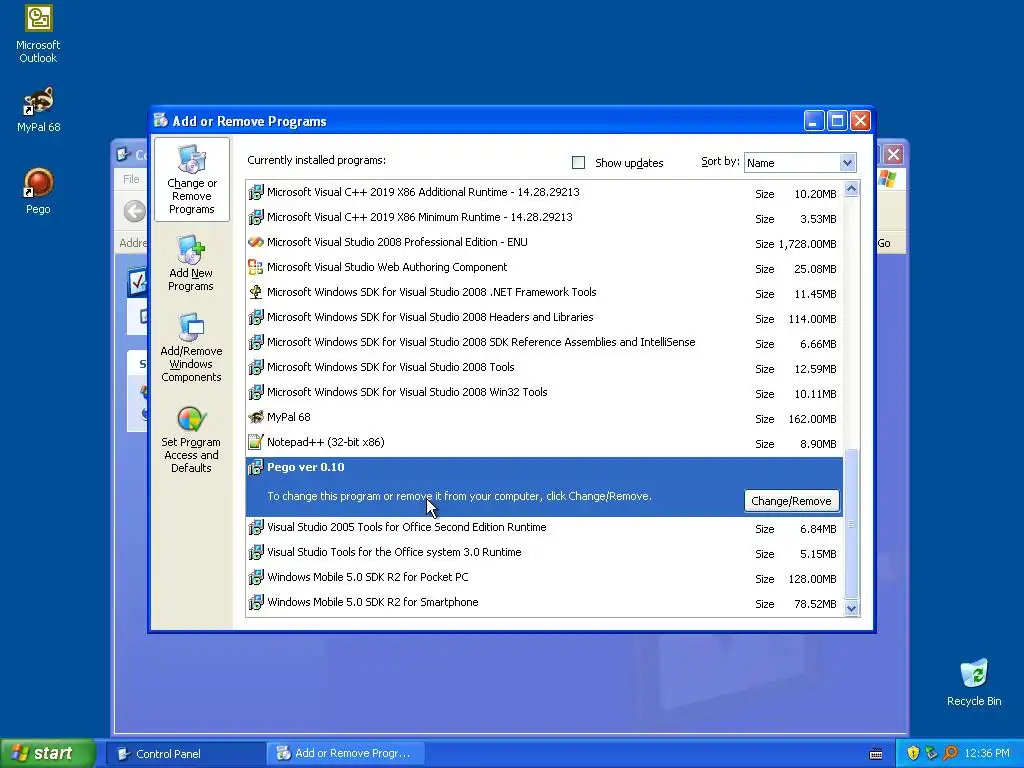Click the keyboard icon in taskbar
1024x768 pixels.
(x=876, y=754)
